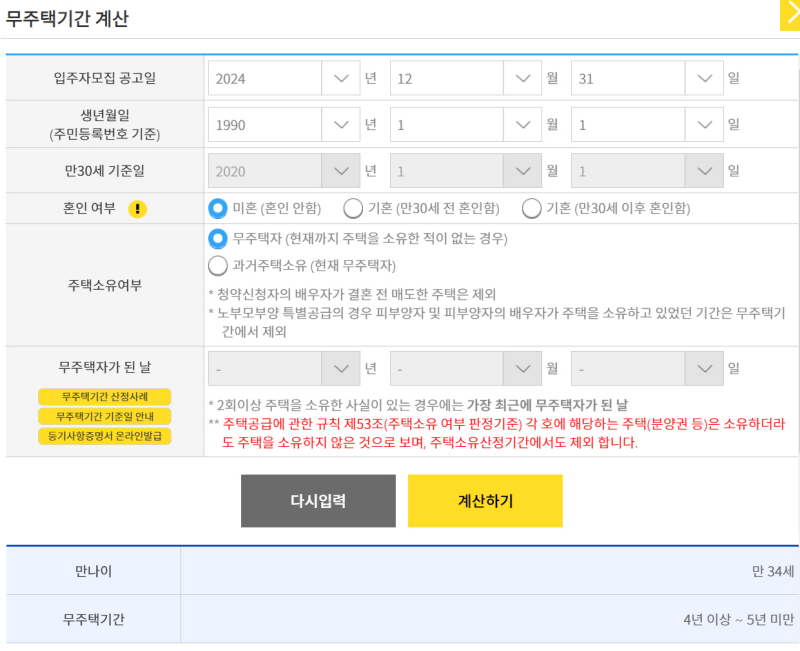Click the 무주택기간 result label
This screenshot has width=800, height=651.
tap(93, 620)
